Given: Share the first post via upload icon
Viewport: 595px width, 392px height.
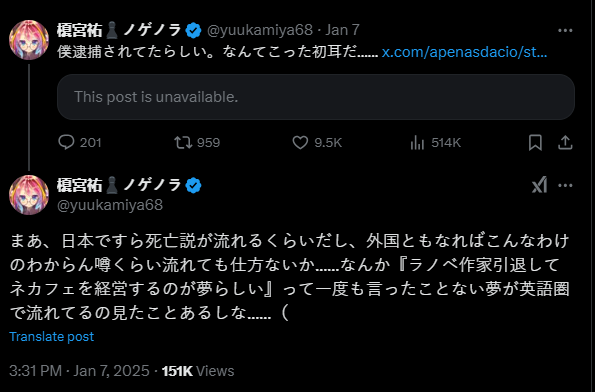Looking at the screenshot, I should (565, 143).
